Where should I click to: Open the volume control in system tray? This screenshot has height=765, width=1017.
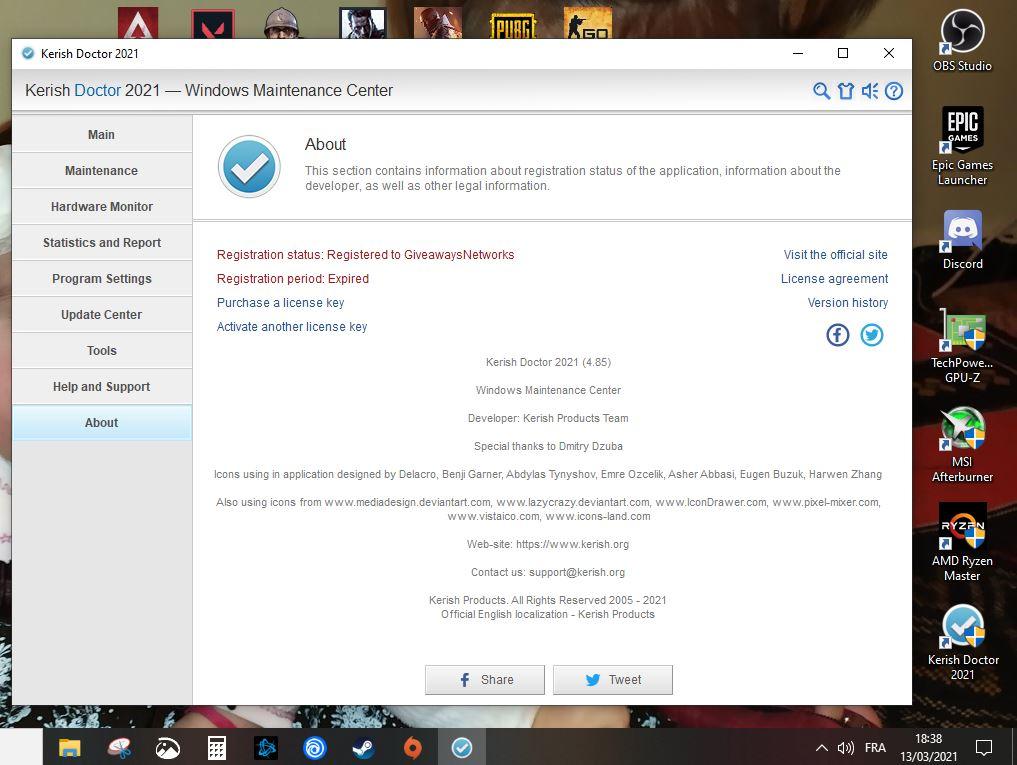(845, 748)
